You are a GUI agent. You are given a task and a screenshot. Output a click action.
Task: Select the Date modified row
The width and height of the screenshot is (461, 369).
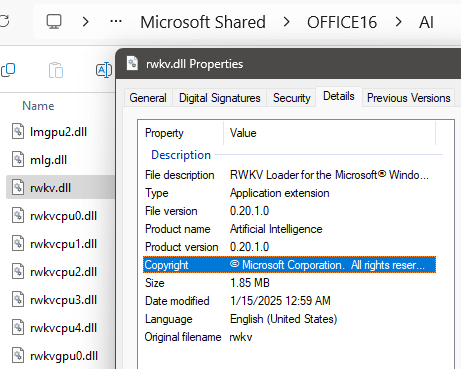pos(289,301)
